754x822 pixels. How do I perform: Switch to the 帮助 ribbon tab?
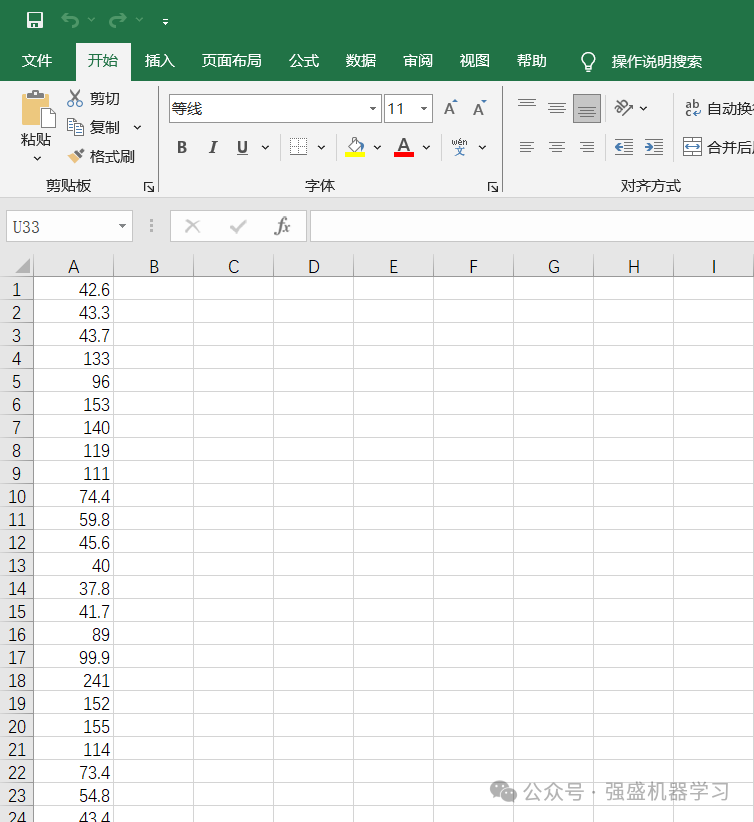(531, 61)
